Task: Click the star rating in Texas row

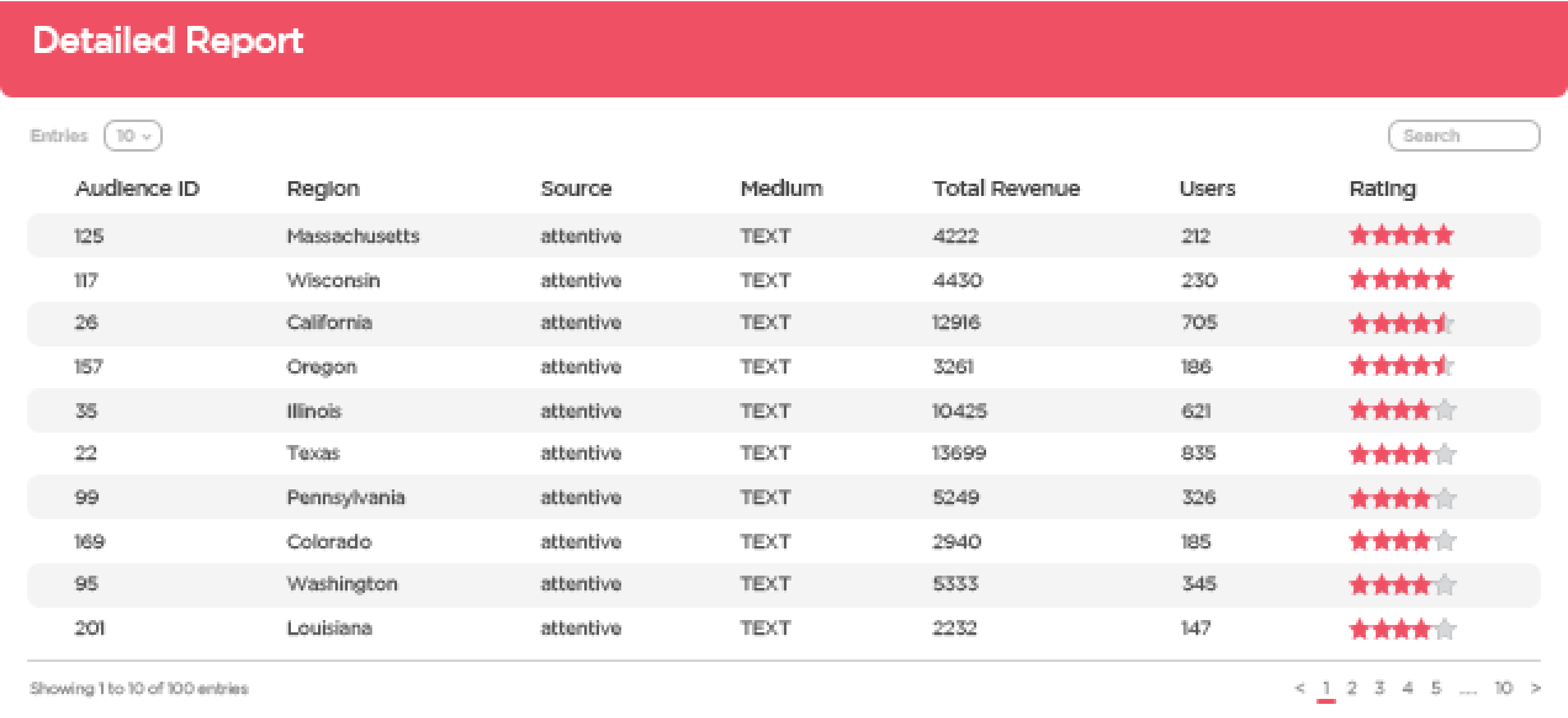Action: [x=1401, y=455]
